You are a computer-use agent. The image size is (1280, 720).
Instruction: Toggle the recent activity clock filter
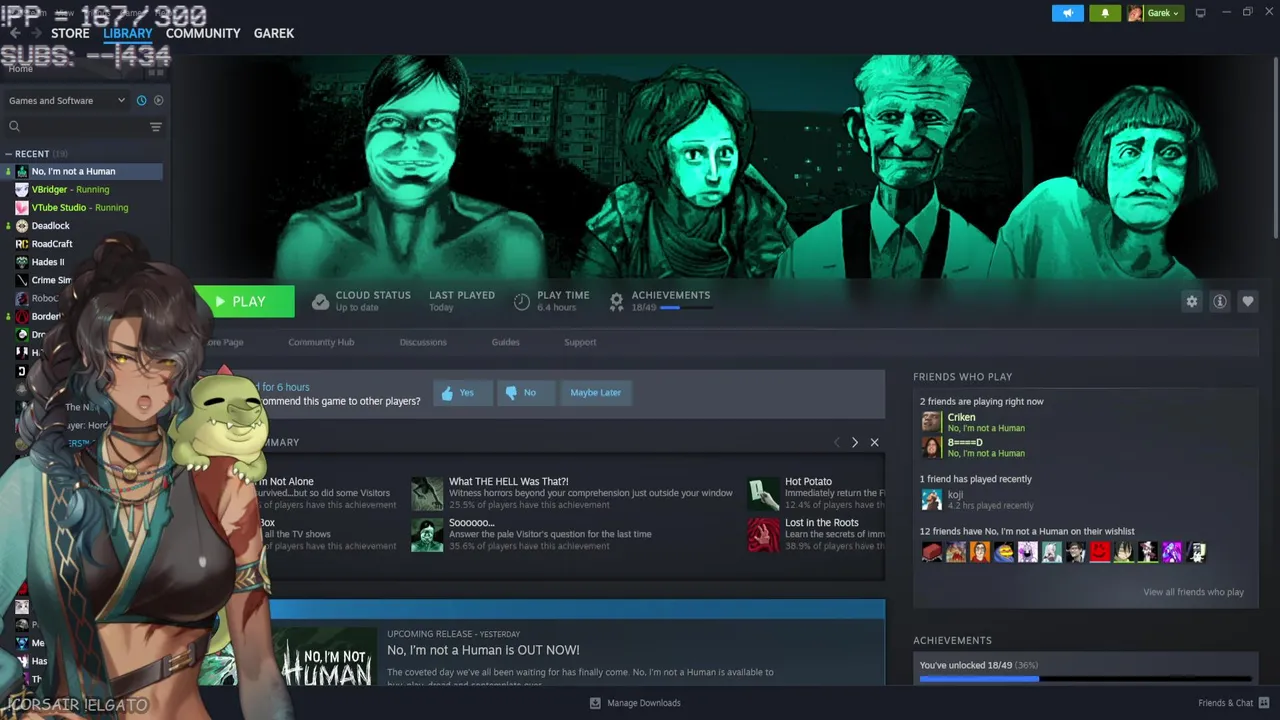141,100
